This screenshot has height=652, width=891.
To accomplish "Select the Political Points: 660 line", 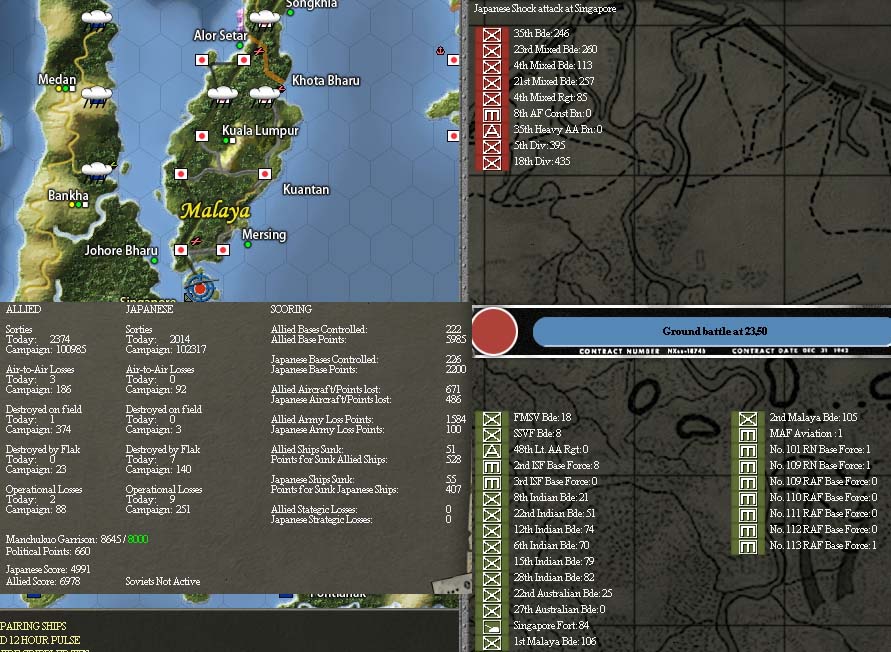I will pos(48,551).
